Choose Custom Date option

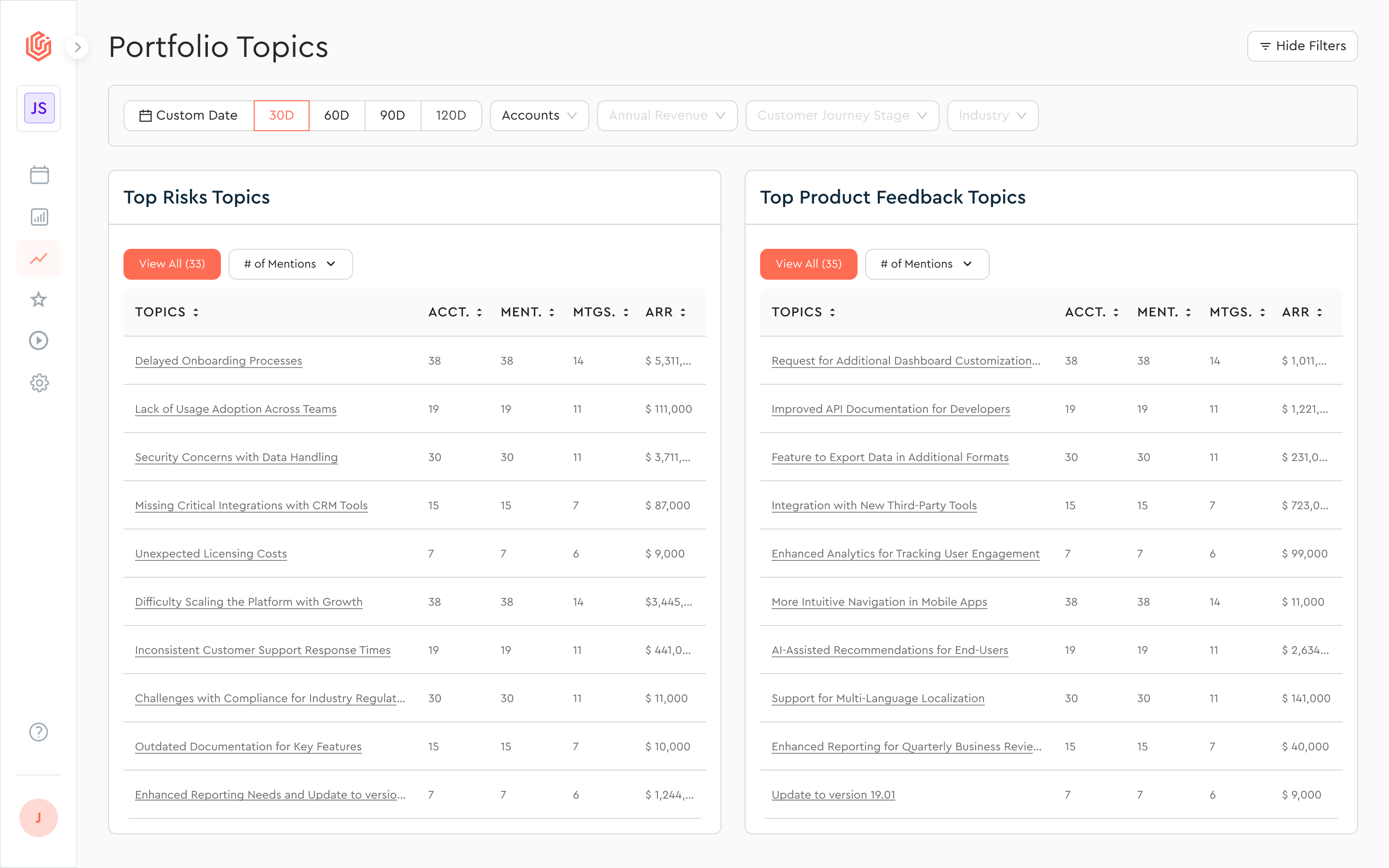pos(189,115)
